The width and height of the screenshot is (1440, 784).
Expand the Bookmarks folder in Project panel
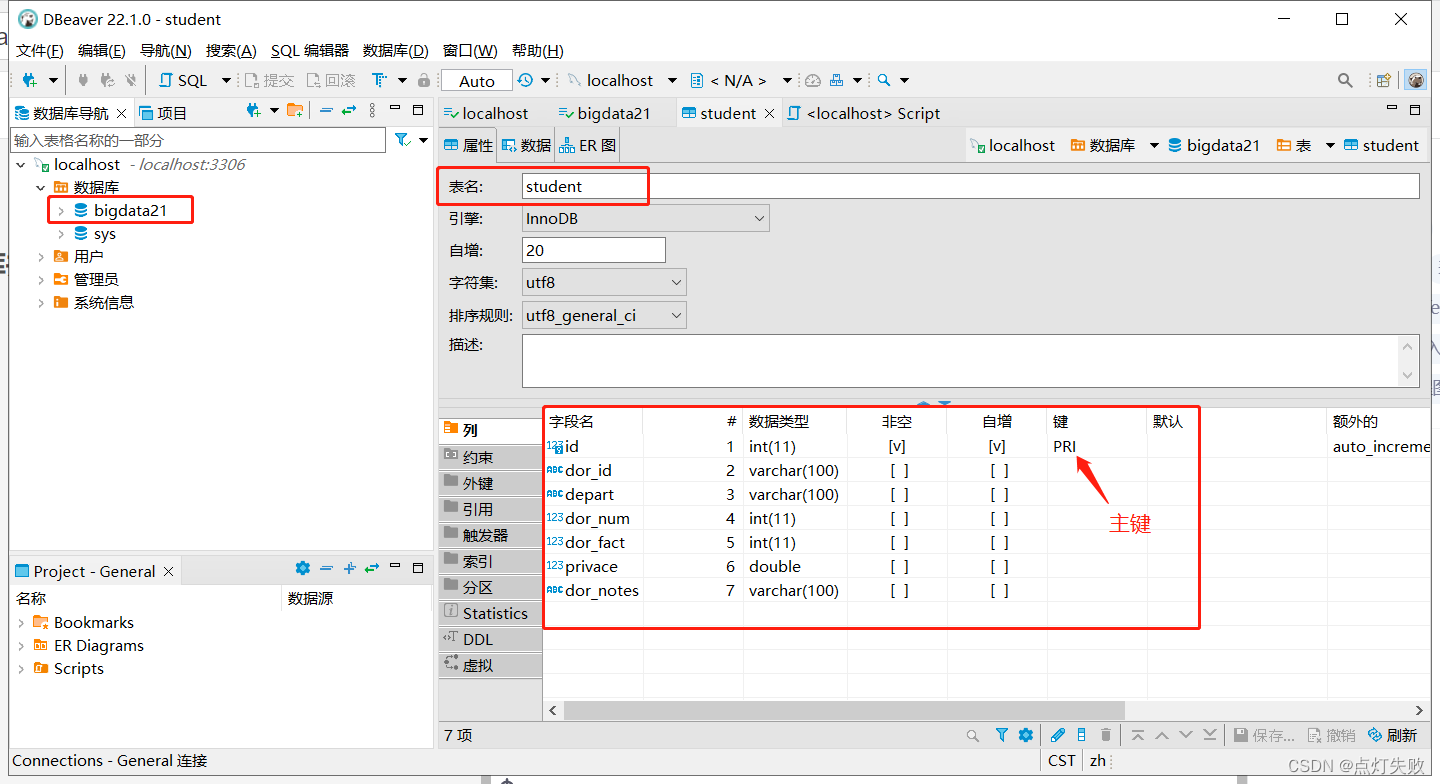(x=21, y=622)
